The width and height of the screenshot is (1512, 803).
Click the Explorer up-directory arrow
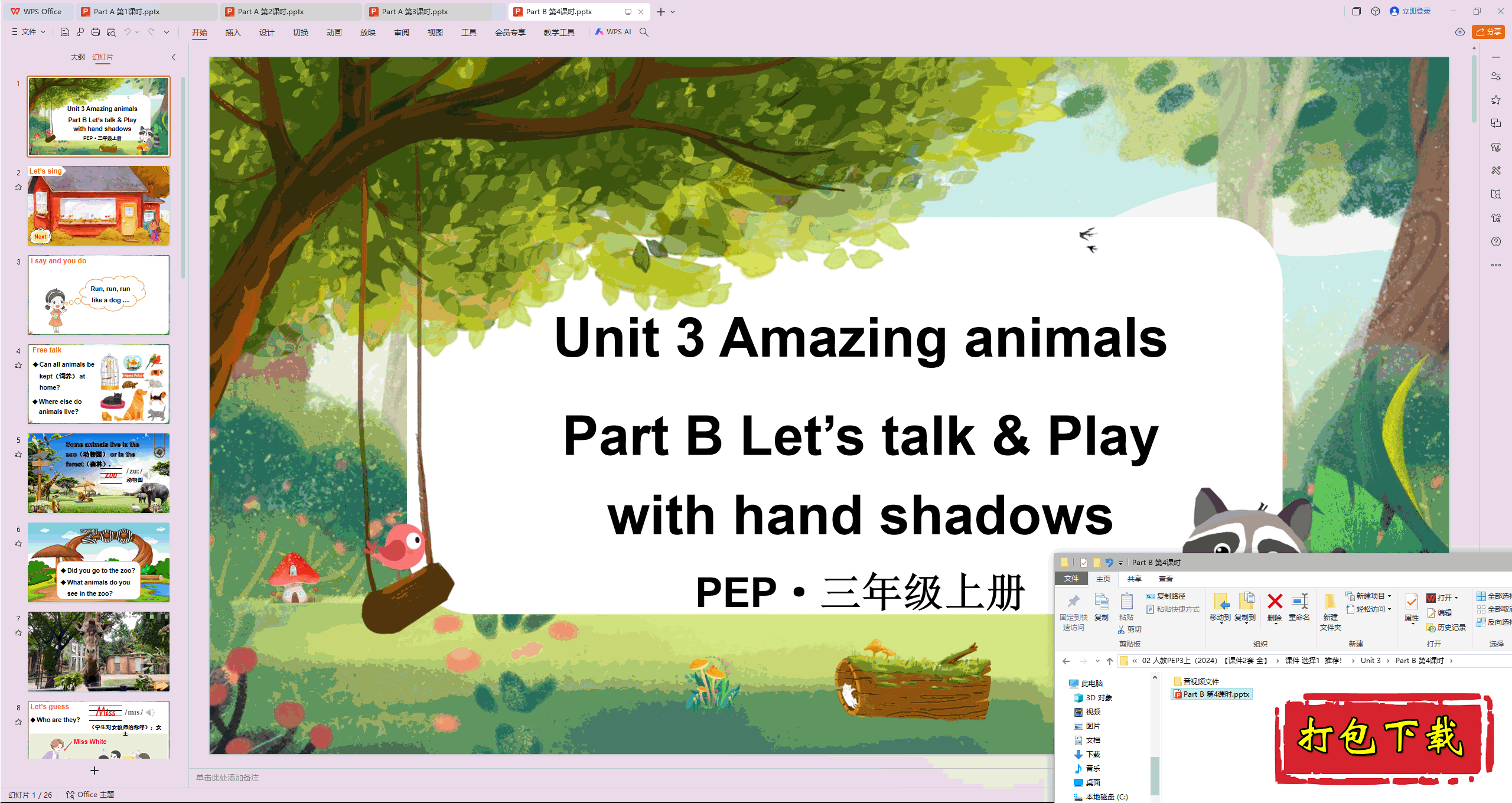pyautogui.click(x=1110, y=661)
